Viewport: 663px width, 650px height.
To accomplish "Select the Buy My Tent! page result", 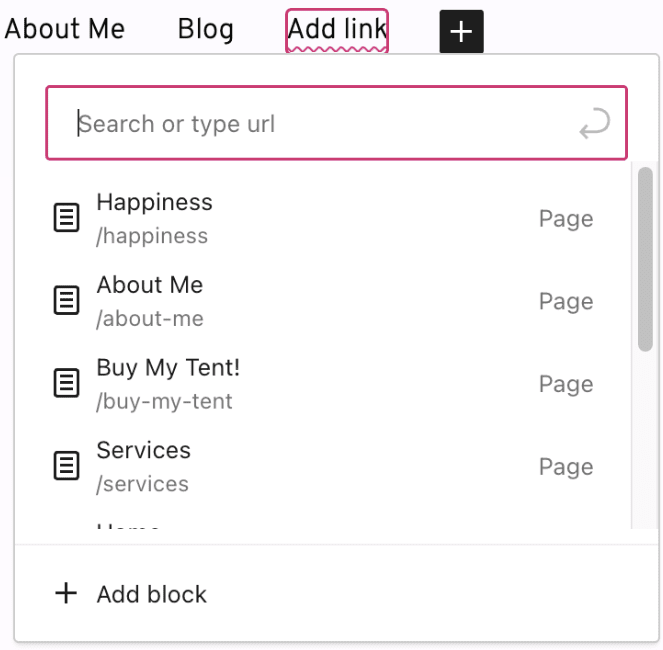I will tap(168, 368).
